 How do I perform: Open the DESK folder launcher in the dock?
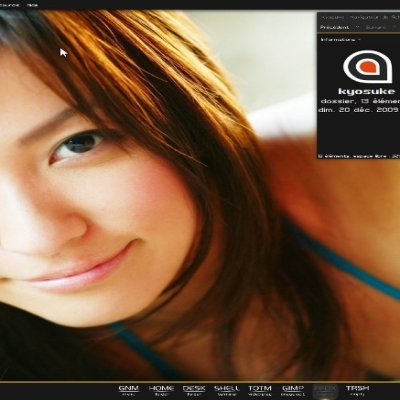point(194,390)
